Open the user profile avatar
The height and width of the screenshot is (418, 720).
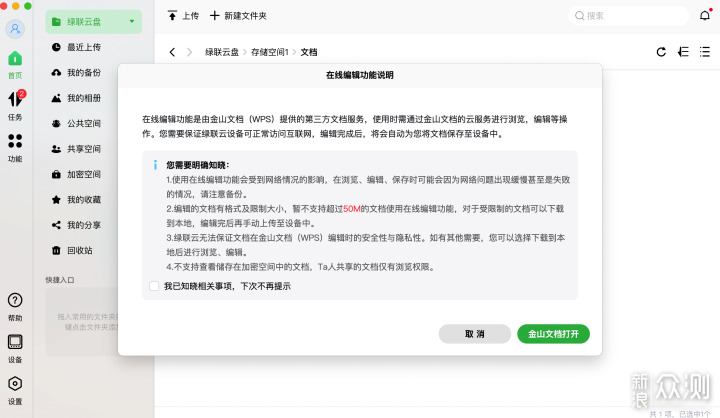pos(15,29)
